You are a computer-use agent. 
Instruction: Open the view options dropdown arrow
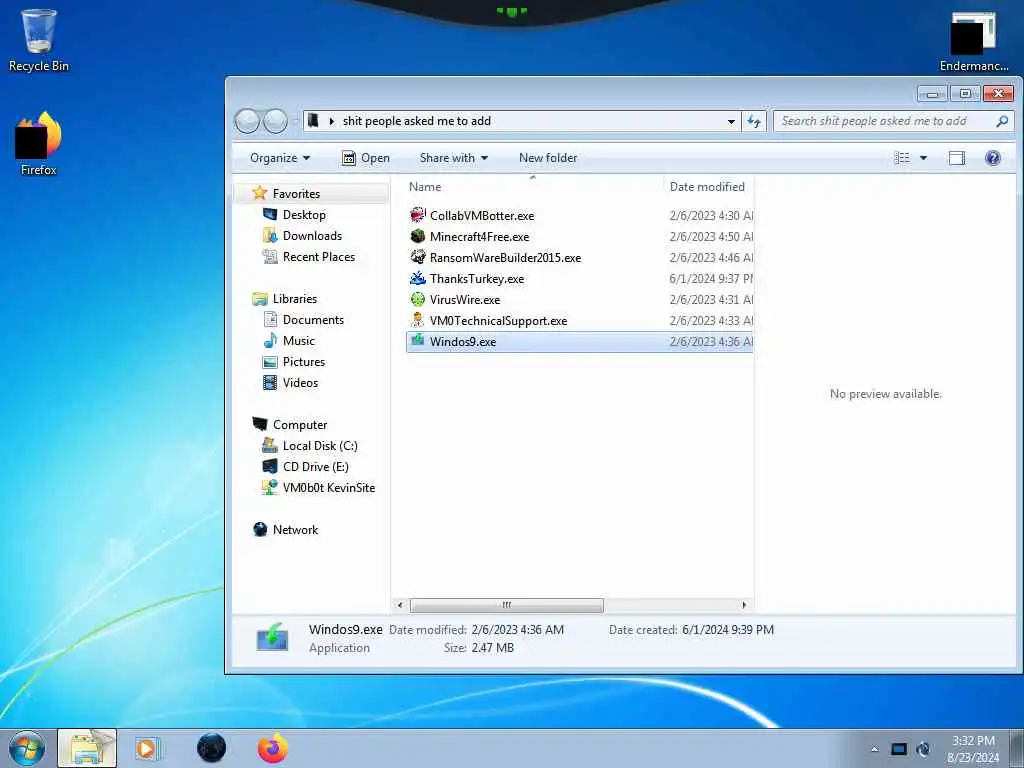point(923,158)
